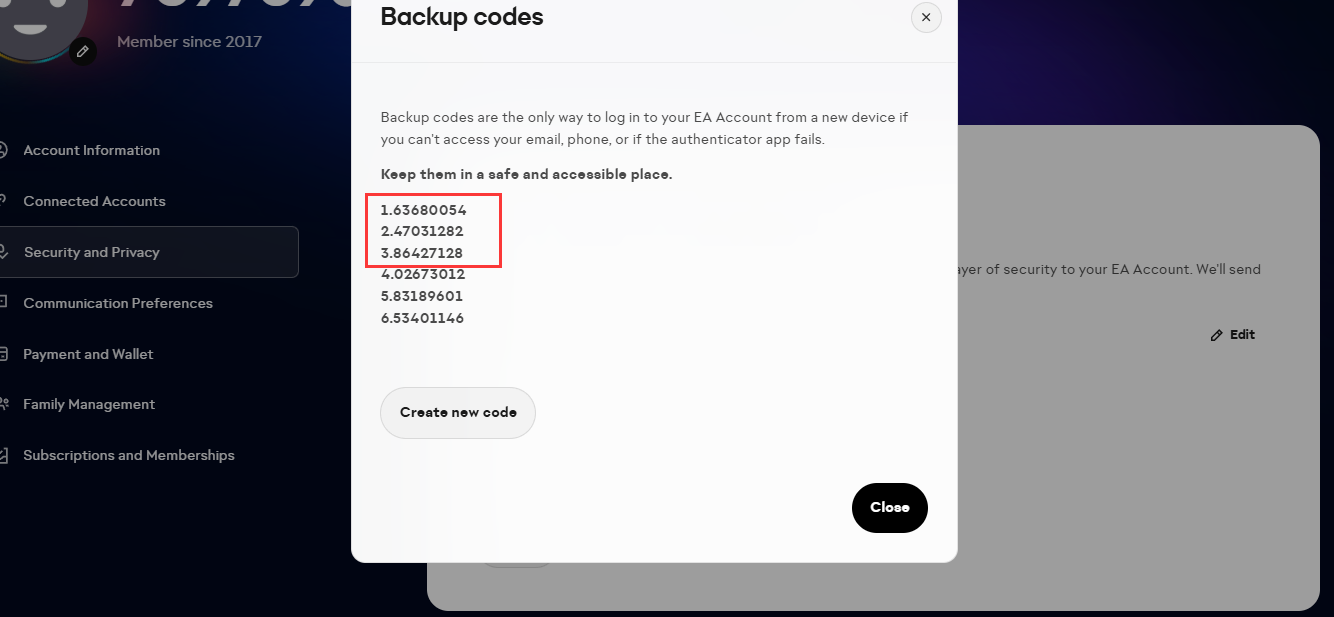
Task: Click the Family Management people icon
Action: (3, 404)
